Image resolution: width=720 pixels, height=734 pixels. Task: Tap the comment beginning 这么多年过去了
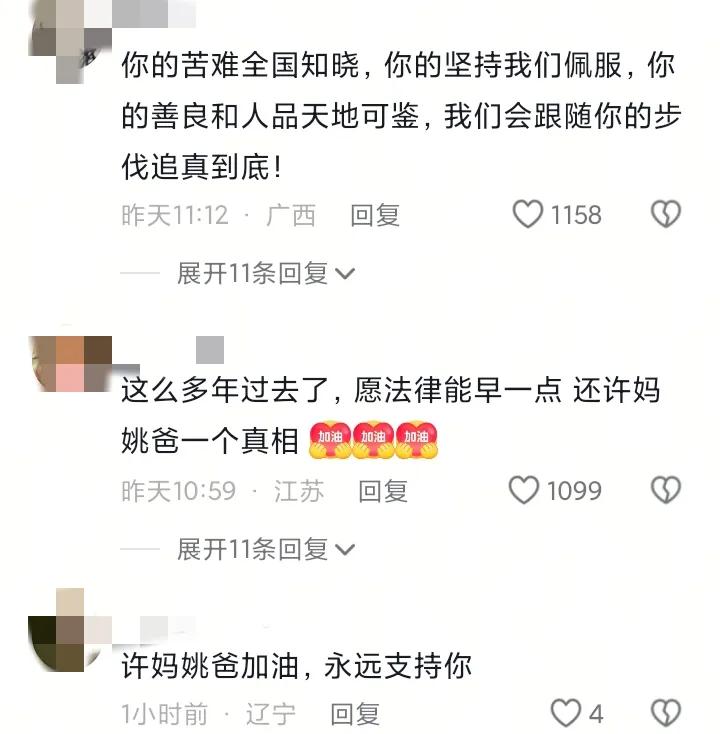[x=391, y=416]
